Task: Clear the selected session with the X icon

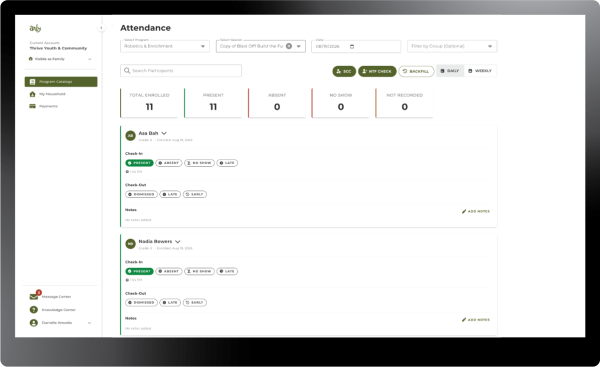Action: (x=289, y=46)
